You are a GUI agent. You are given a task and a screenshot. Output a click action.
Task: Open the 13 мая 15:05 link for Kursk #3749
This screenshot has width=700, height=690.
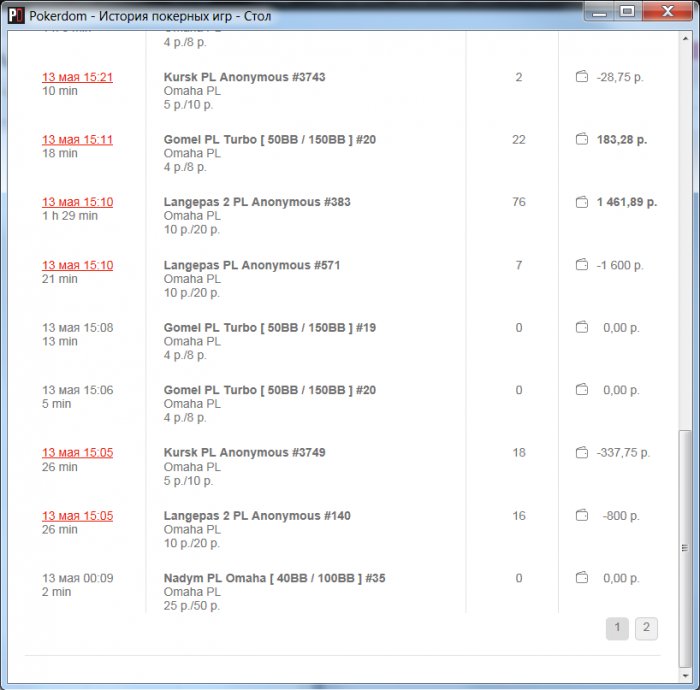click(78, 453)
